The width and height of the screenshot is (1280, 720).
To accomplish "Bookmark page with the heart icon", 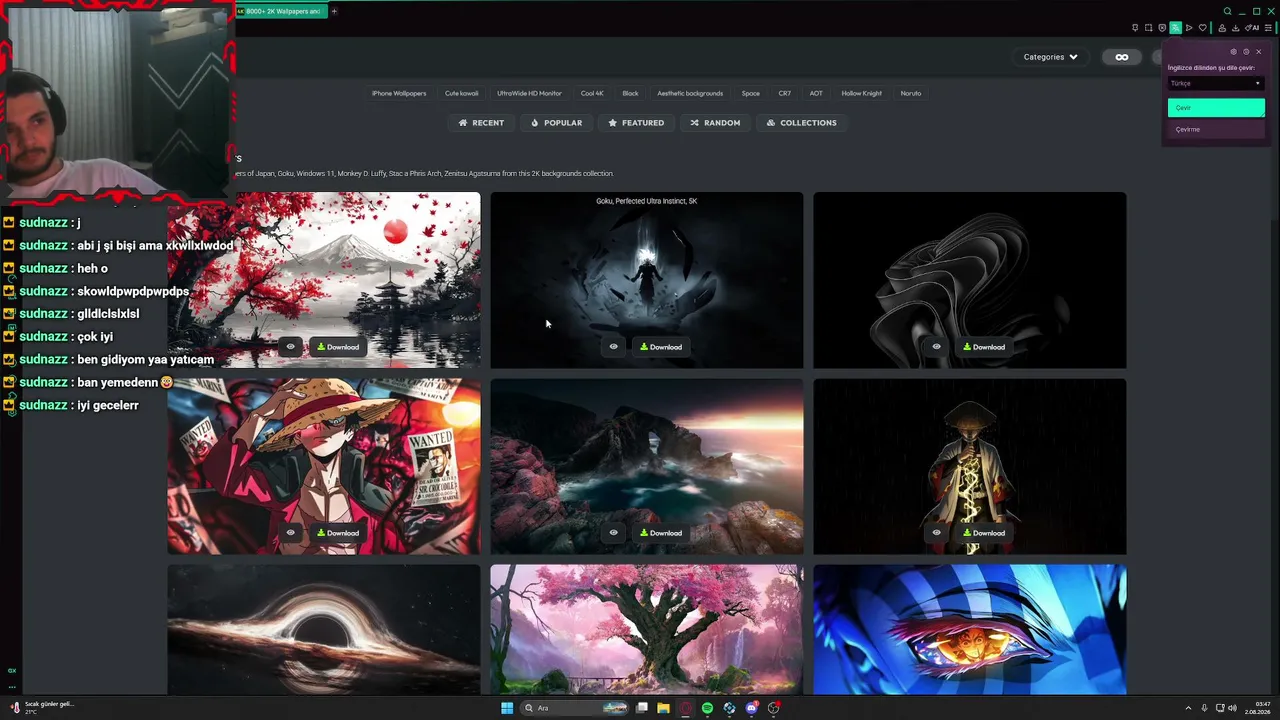I will 1202,28.
